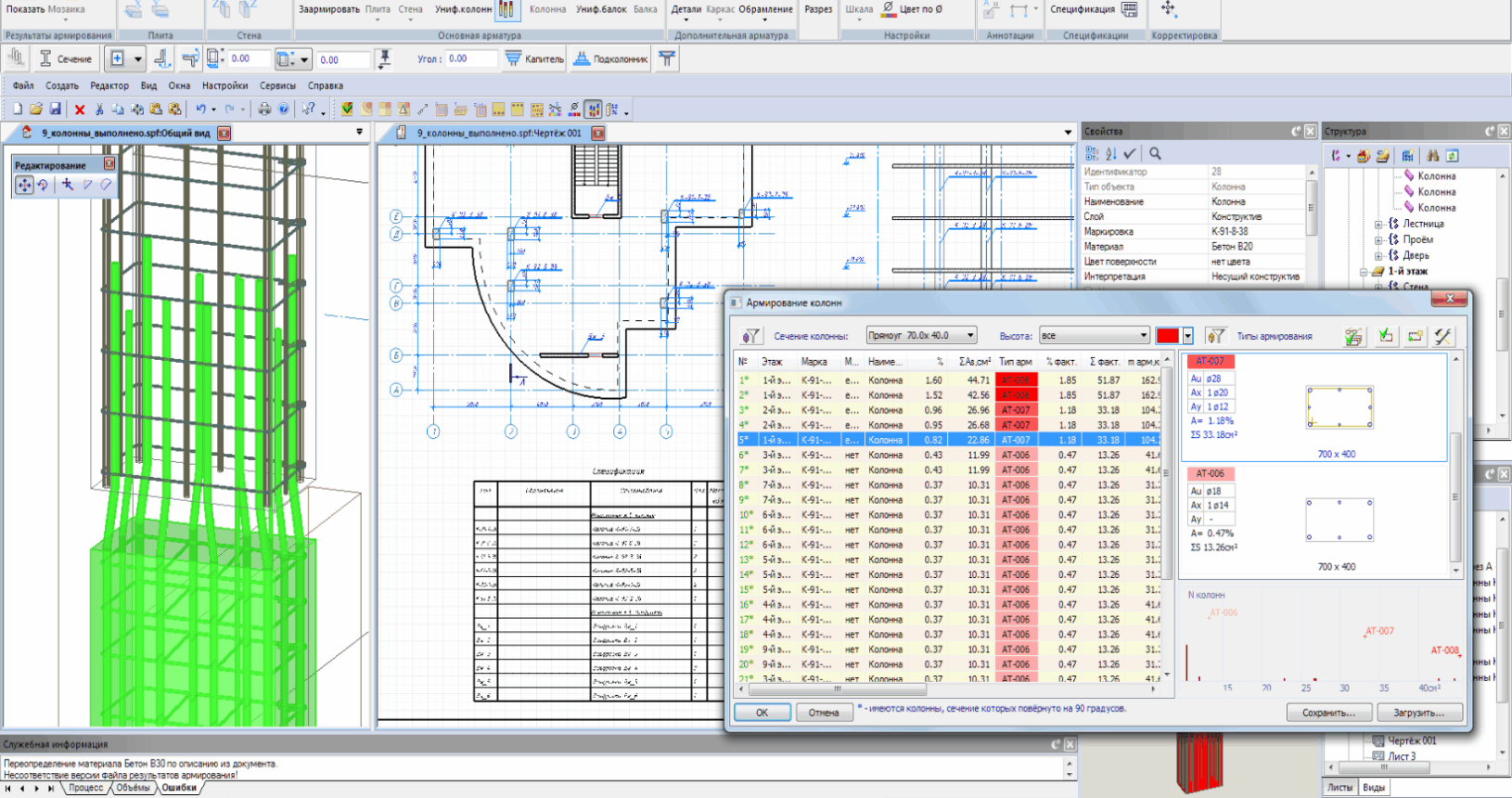The image size is (1512, 798).
Task: Click the red color swatch in dialog
Action: (1167, 336)
